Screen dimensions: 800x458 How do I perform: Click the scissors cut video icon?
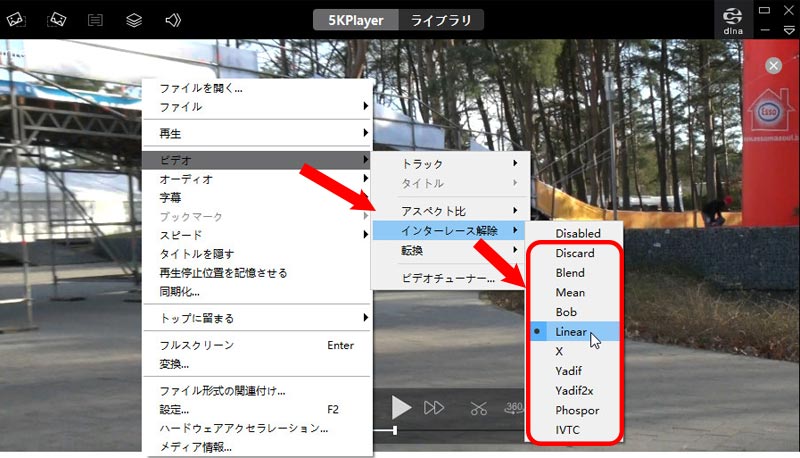coord(479,408)
